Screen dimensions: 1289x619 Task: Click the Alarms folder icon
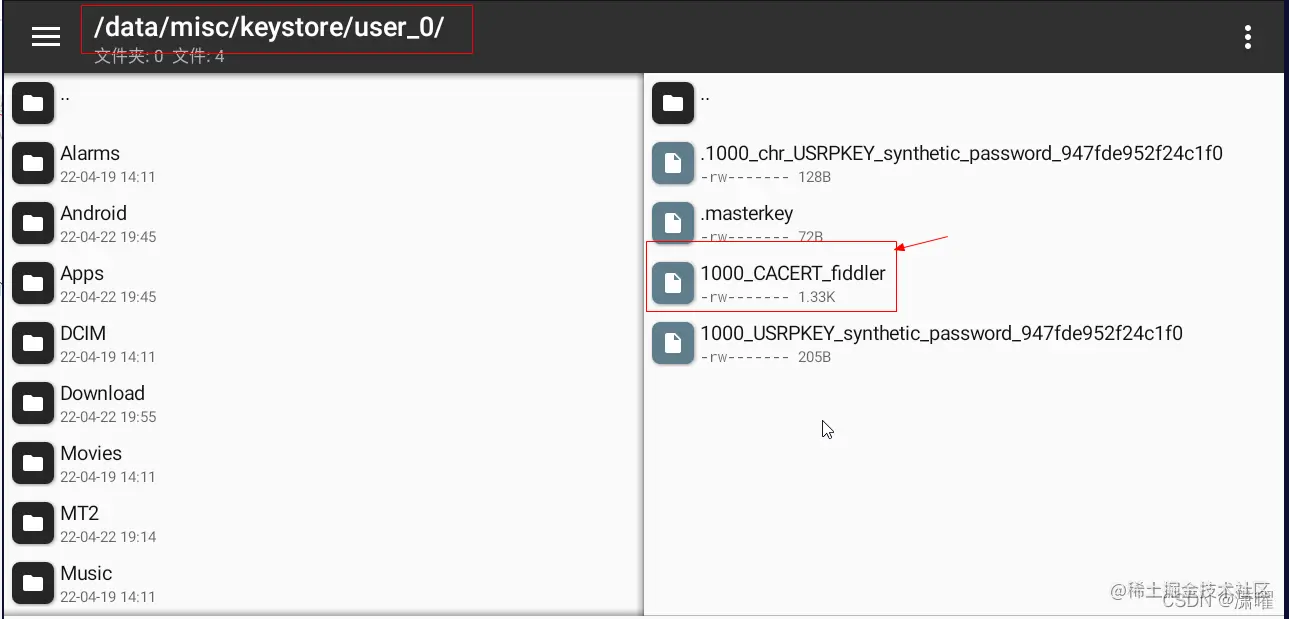click(x=33, y=163)
